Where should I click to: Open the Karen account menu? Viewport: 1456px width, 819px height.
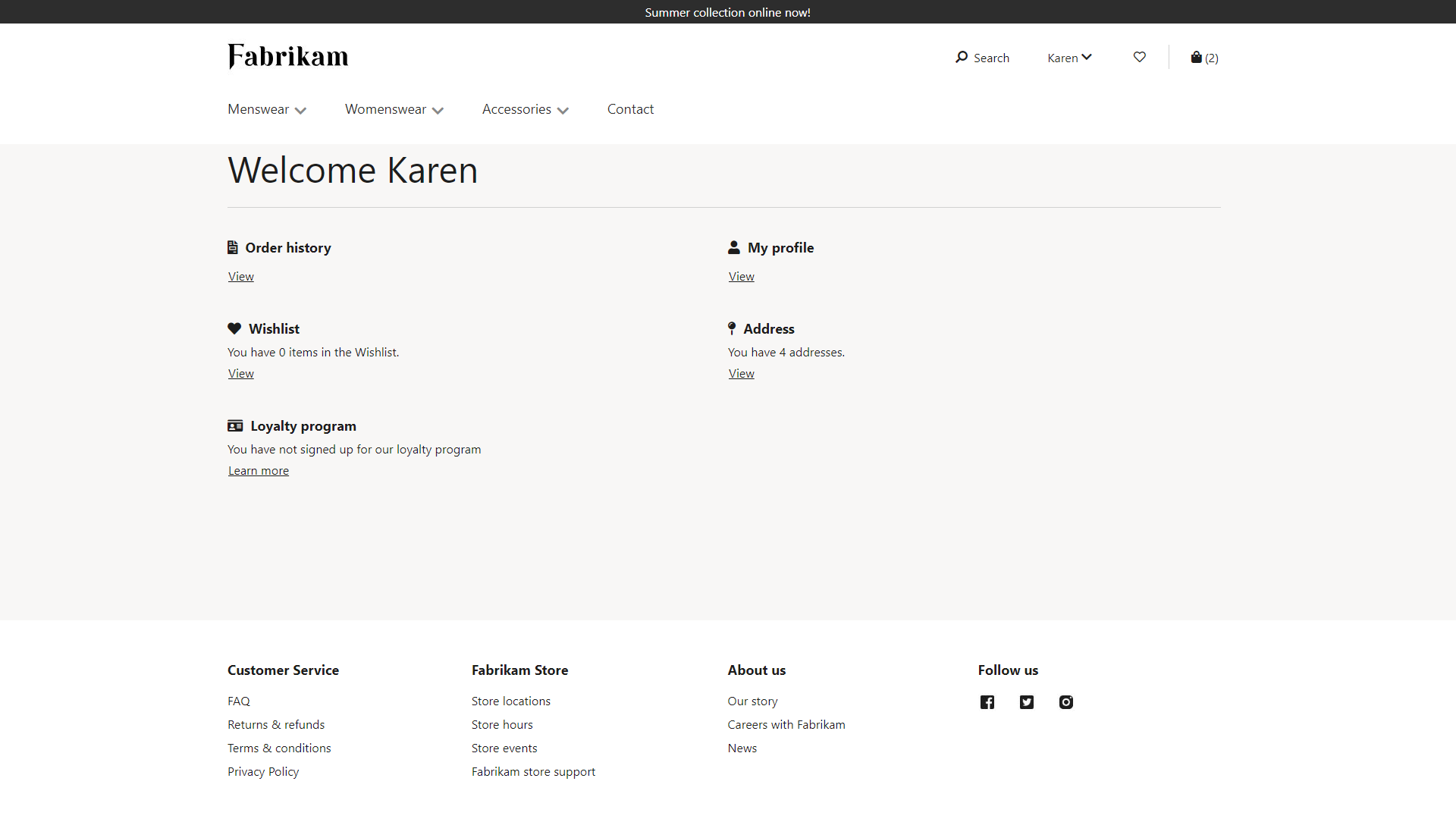[x=1070, y=57]
